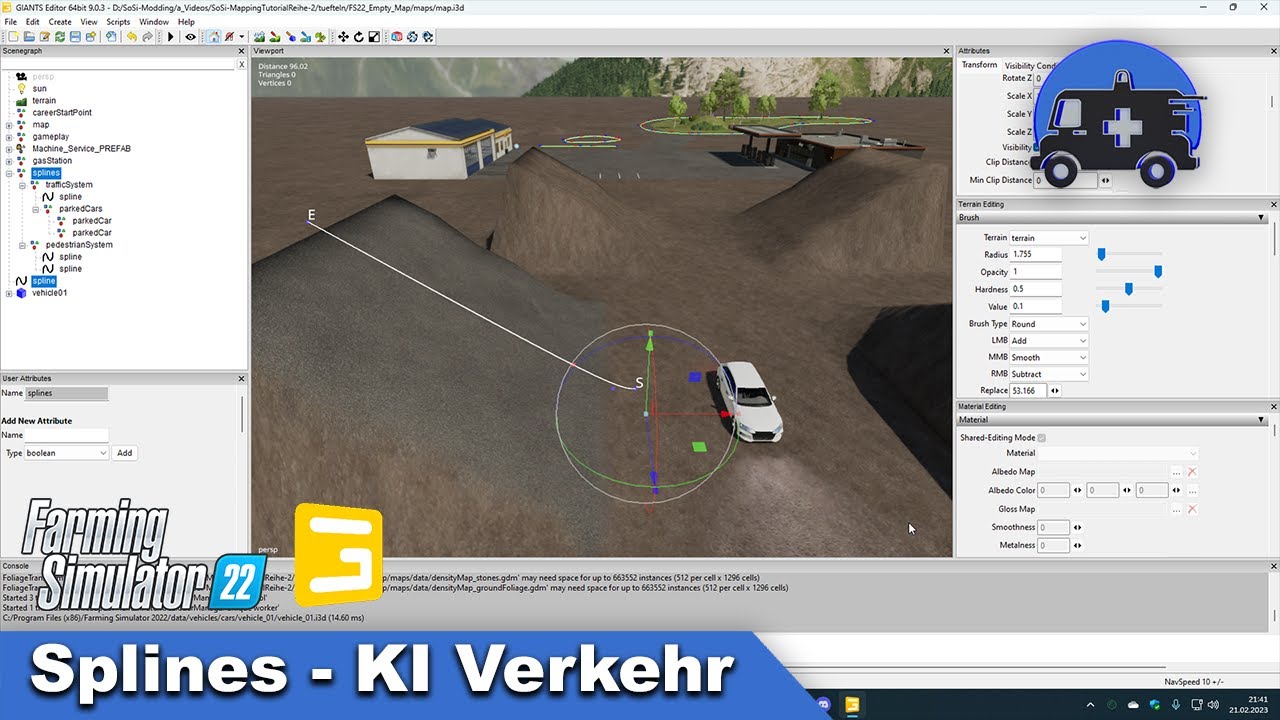Click the green Reload arrows icon

coord(60,37)
